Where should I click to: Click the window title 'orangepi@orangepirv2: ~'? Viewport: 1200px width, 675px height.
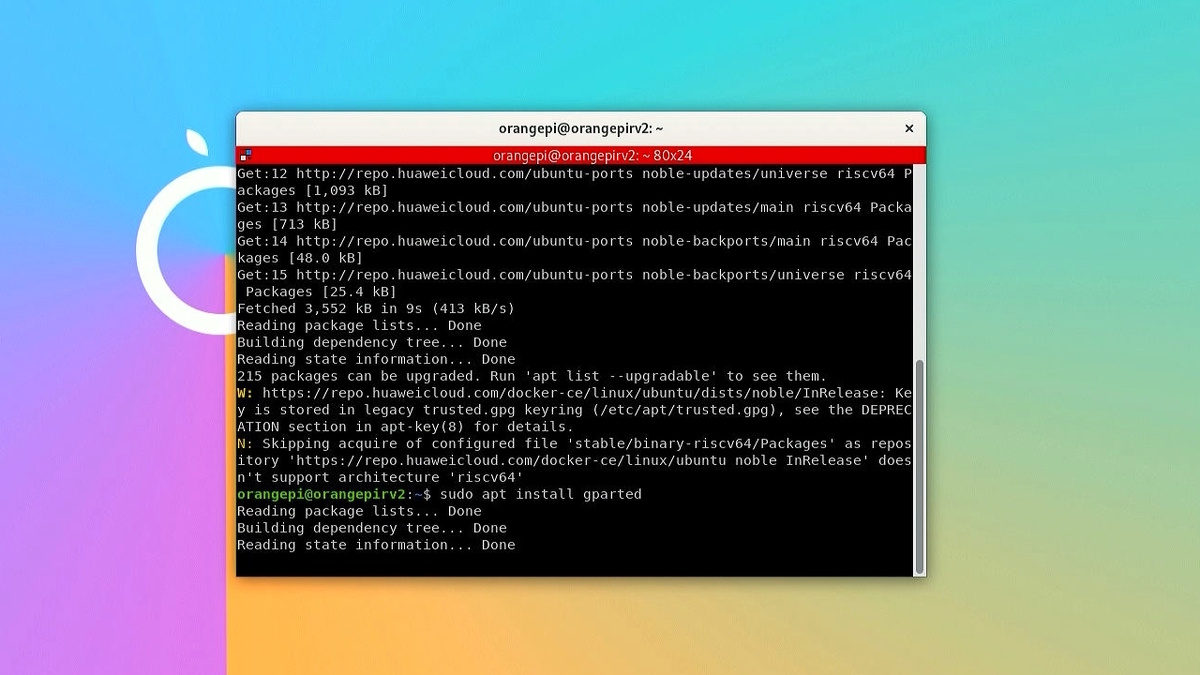click(x=581, y=128)
